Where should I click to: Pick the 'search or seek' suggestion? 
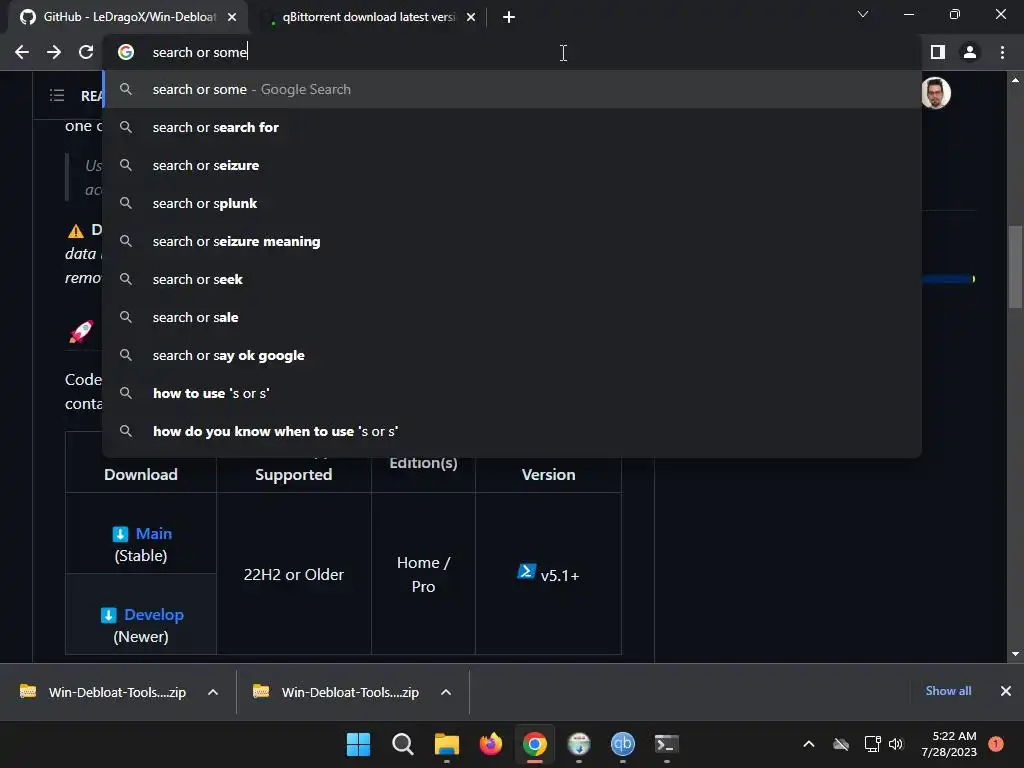(x=512, y=279)
